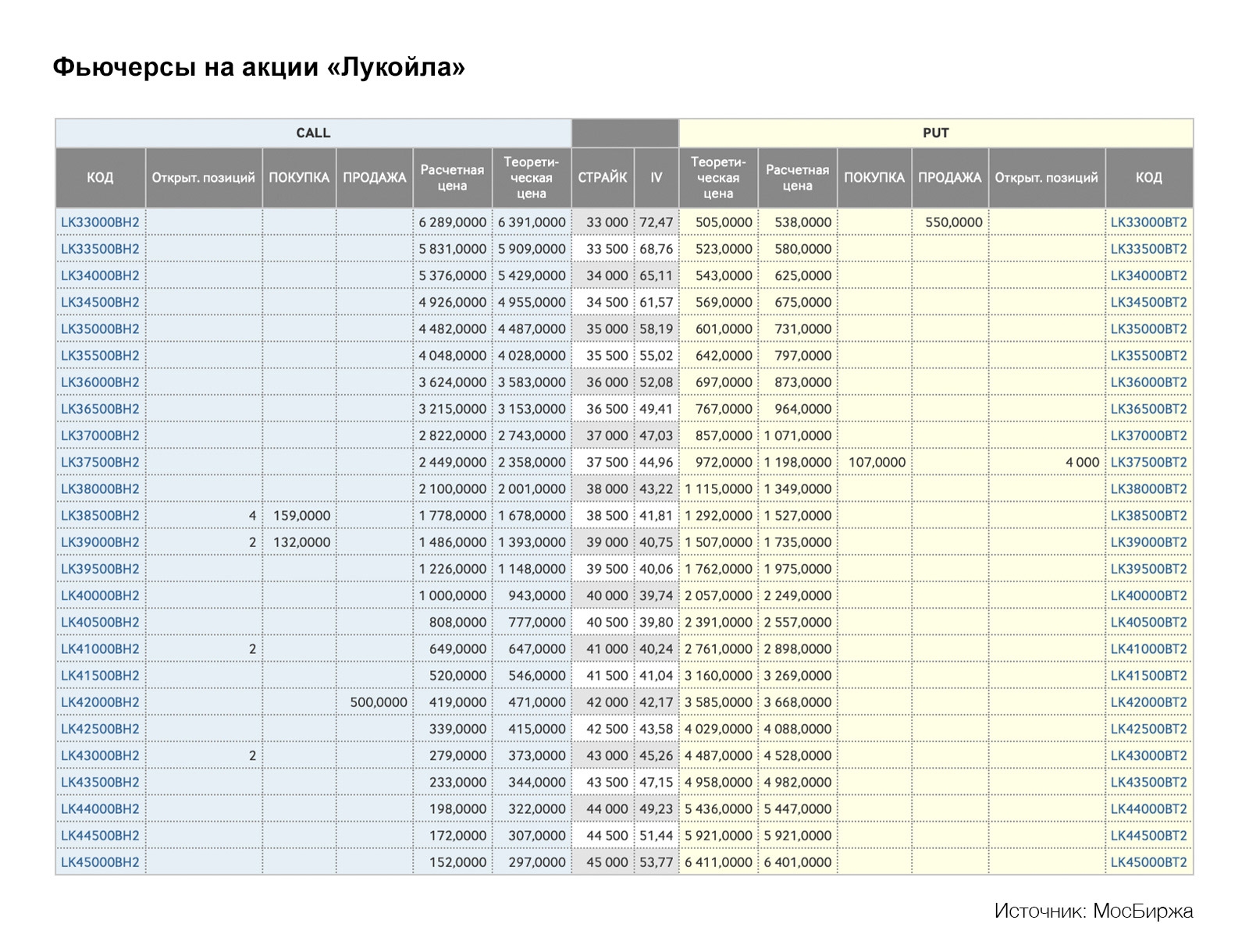Select put theoretical price 3 585,0000
Viewport: 1249px width, 952px height.
tap(719, 702)
